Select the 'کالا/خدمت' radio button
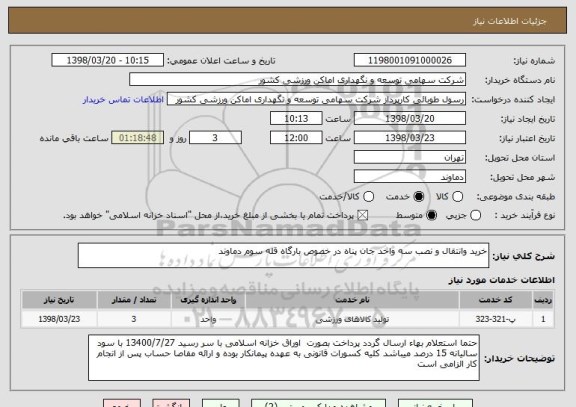The width and height of the screenshot is (576, 407). point(368,197)
